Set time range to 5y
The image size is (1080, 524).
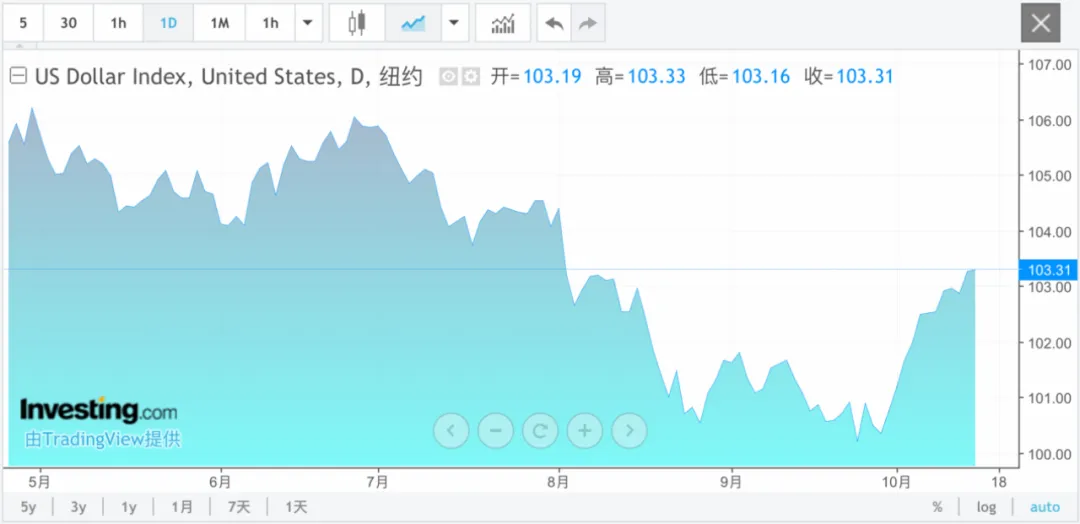(x=28, y=507)
